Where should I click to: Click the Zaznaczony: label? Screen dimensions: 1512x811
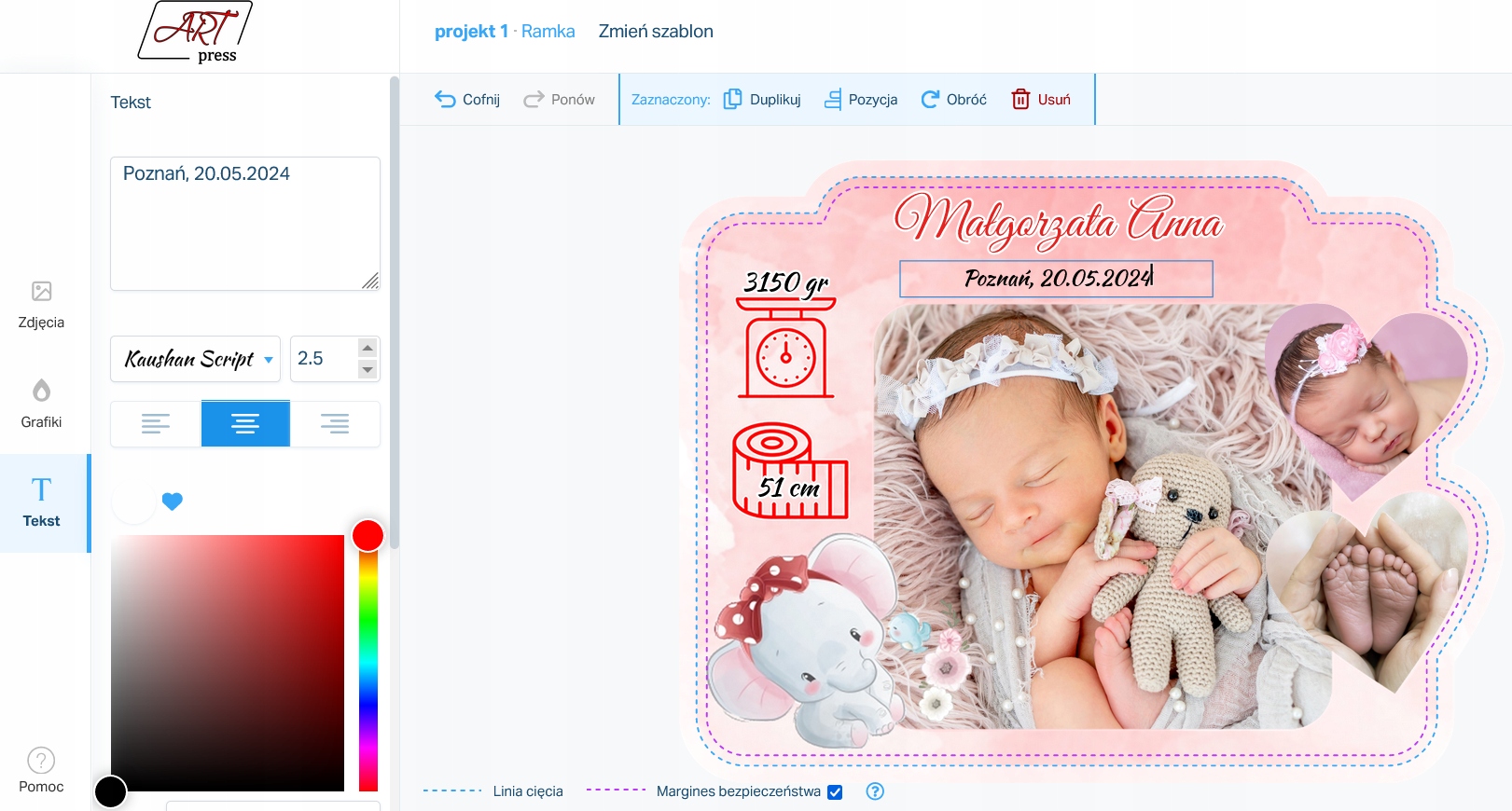pos(671,100)
